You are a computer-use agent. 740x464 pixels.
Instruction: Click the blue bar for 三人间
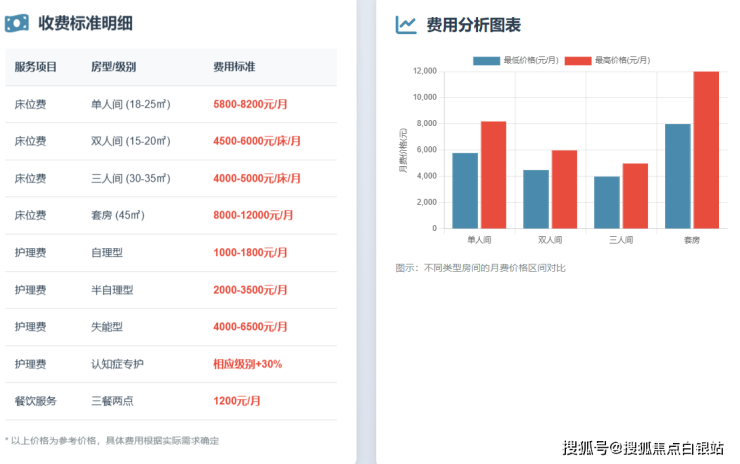pyautogui.click(x=607, y=202)
